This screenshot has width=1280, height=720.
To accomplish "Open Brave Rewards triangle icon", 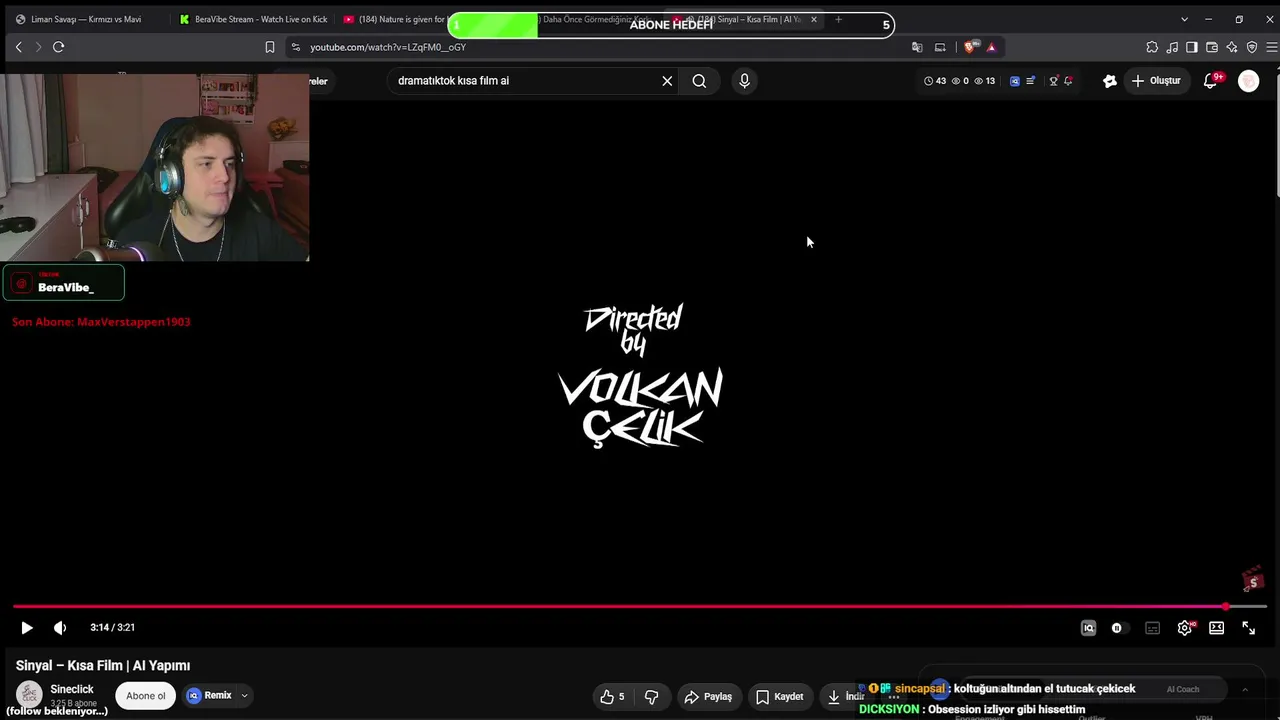I will pyautogui.click(x=991, y=47).
